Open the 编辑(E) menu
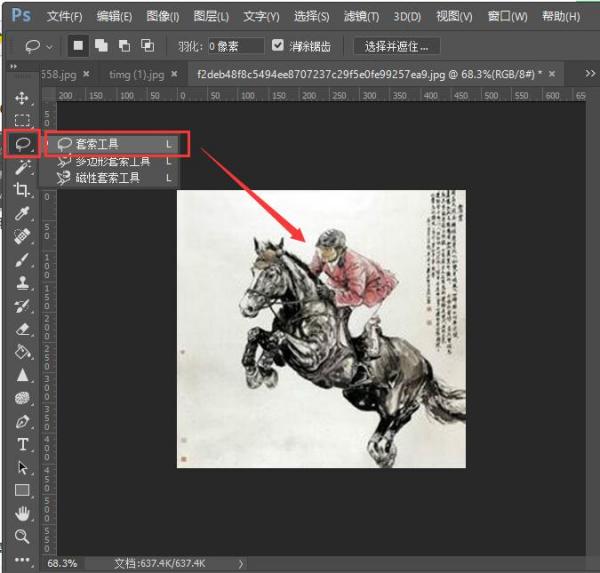This screenshot has height=573, width=600. 114,16
